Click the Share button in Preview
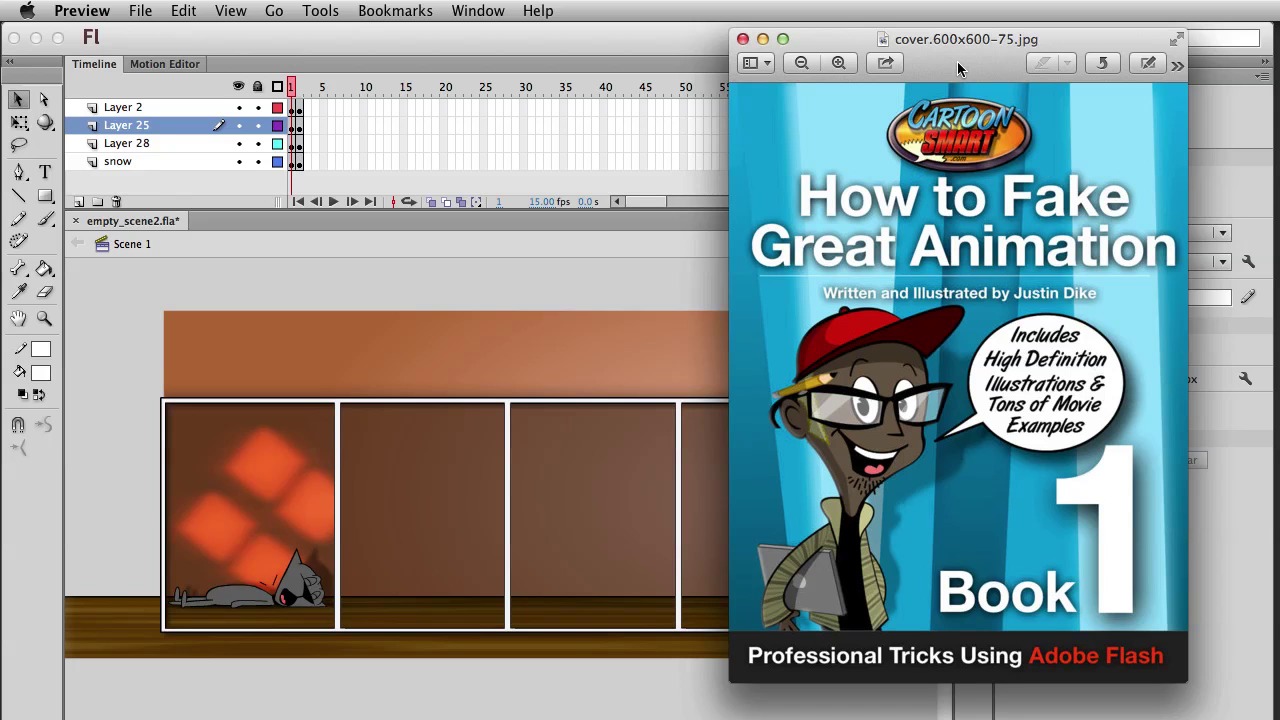 point(886,63)
